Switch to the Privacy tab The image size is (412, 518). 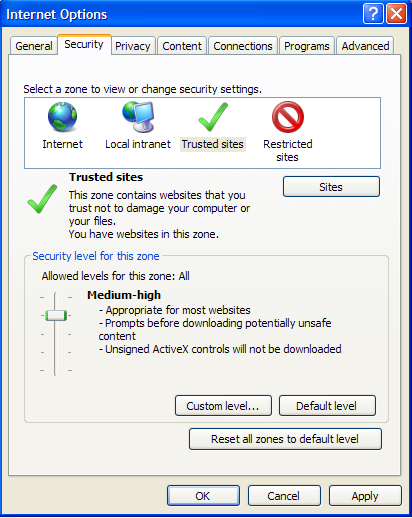(133, 46)
